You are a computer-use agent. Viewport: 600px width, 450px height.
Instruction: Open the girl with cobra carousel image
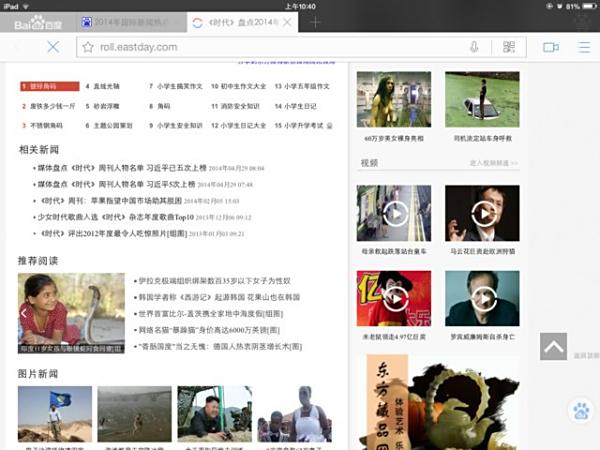click(x=71, y=313)
